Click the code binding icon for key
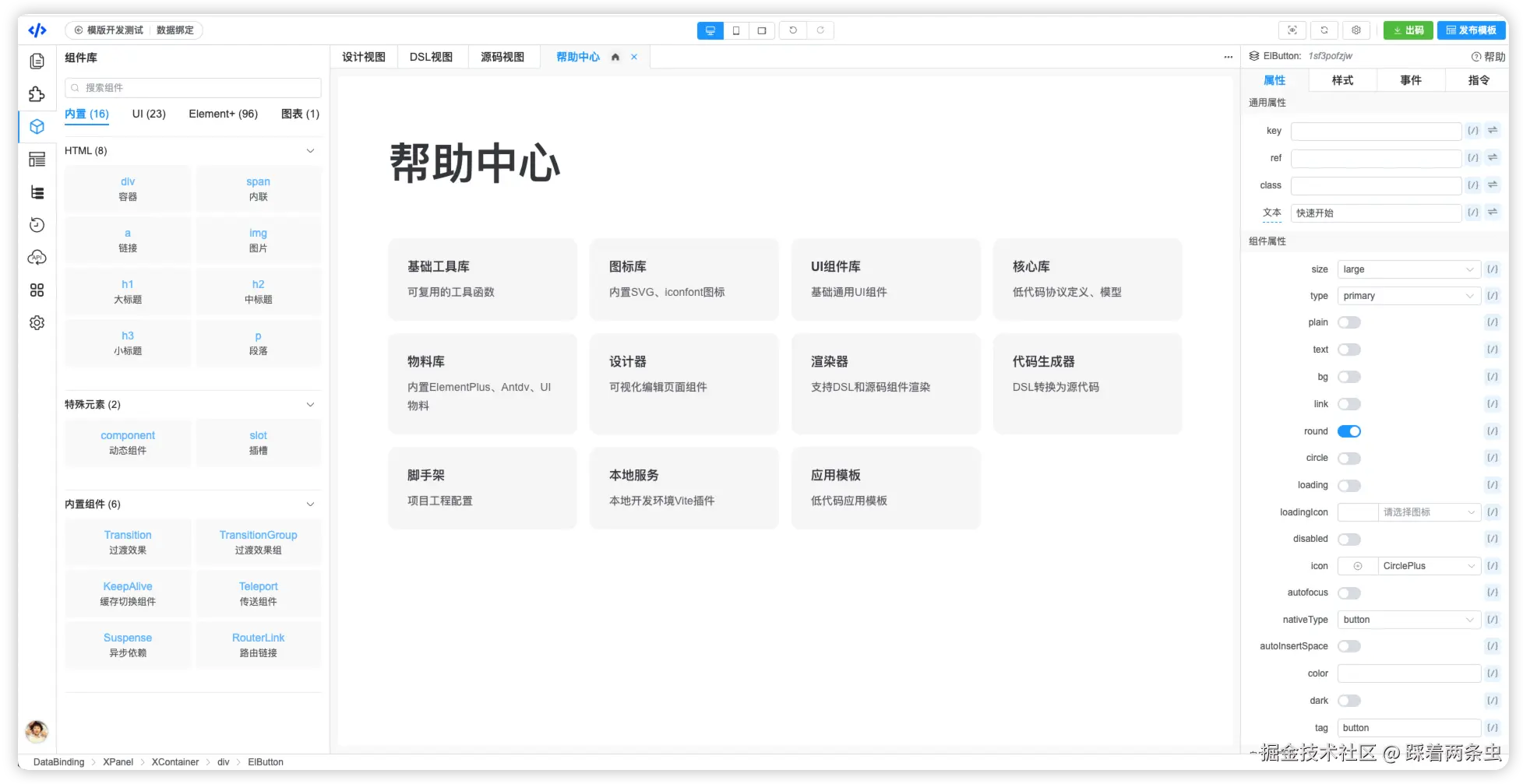Screen dimensions: 1523x784 pos(1472,131)
